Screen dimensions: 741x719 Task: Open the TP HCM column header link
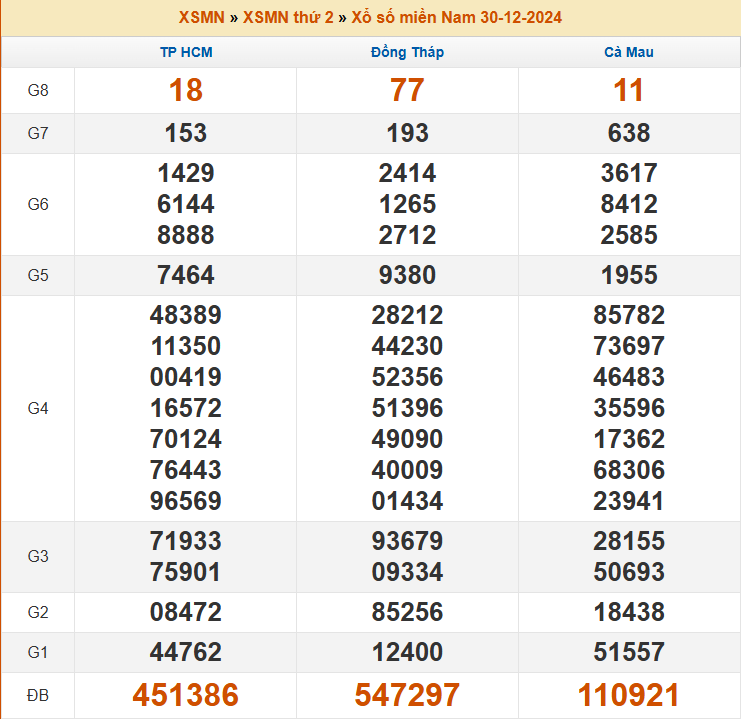click(186, 52)
